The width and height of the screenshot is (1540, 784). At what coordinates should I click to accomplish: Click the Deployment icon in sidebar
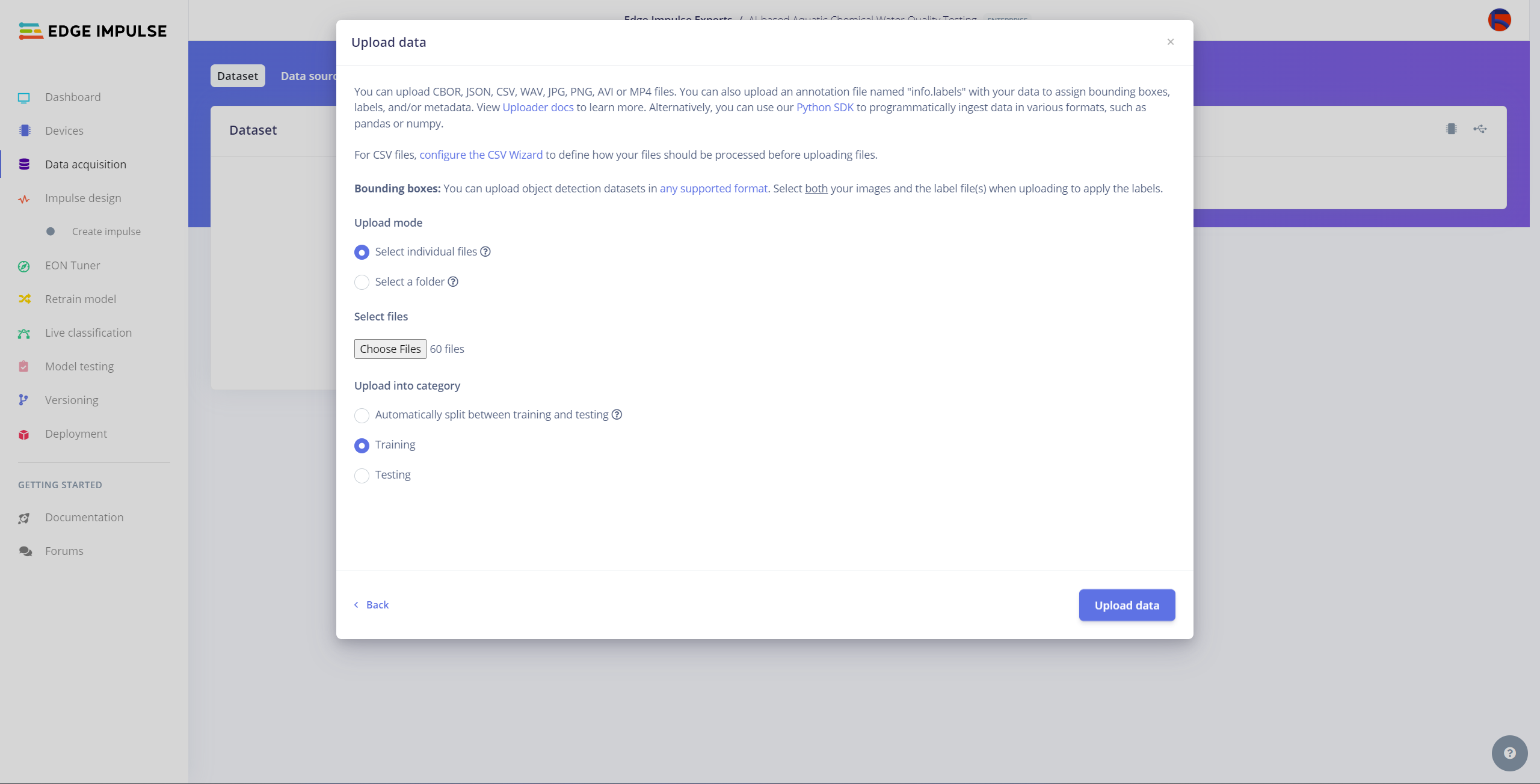24,433
